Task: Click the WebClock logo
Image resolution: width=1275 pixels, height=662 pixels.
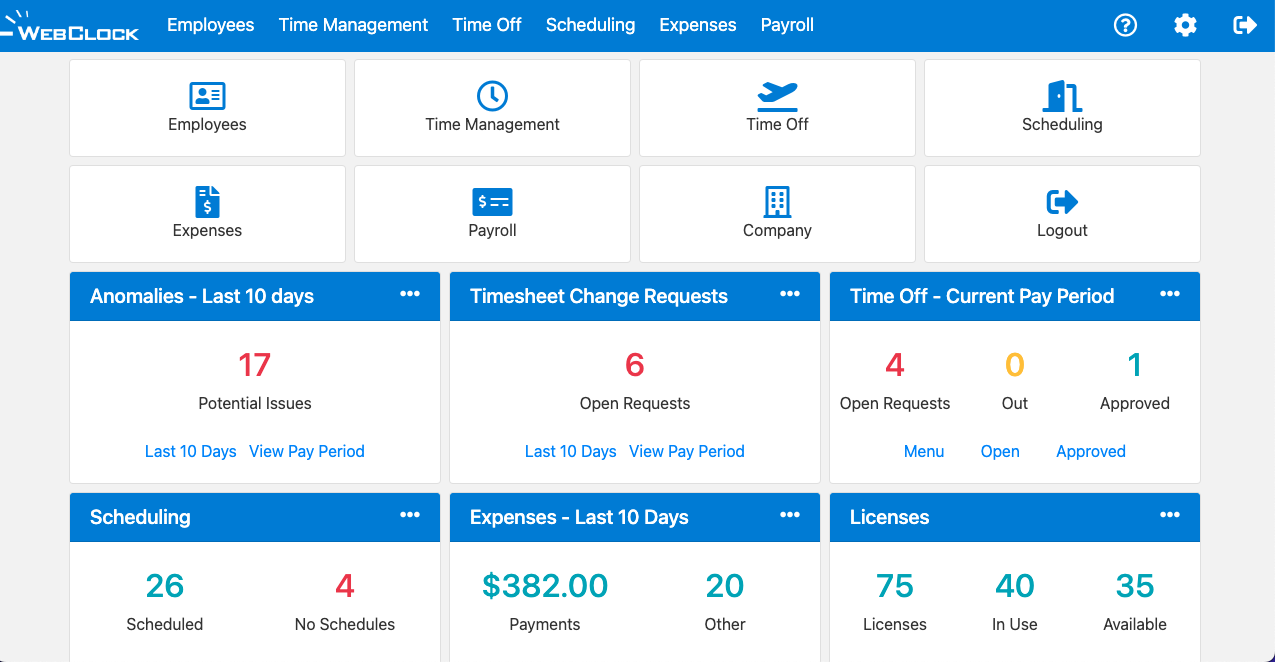Action: click(70, 26)
